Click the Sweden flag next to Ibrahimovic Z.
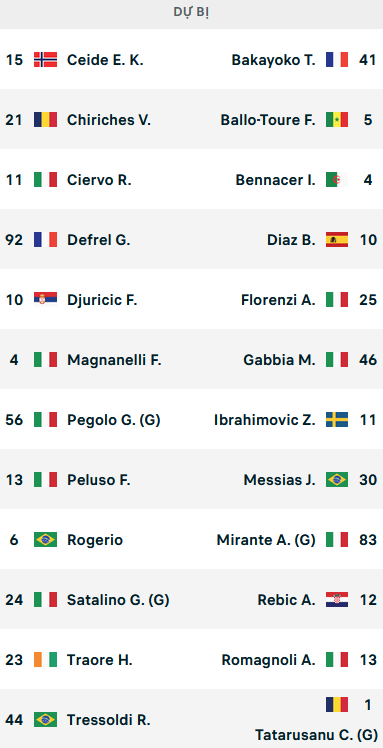383x748 pixels. pos(337,420)
